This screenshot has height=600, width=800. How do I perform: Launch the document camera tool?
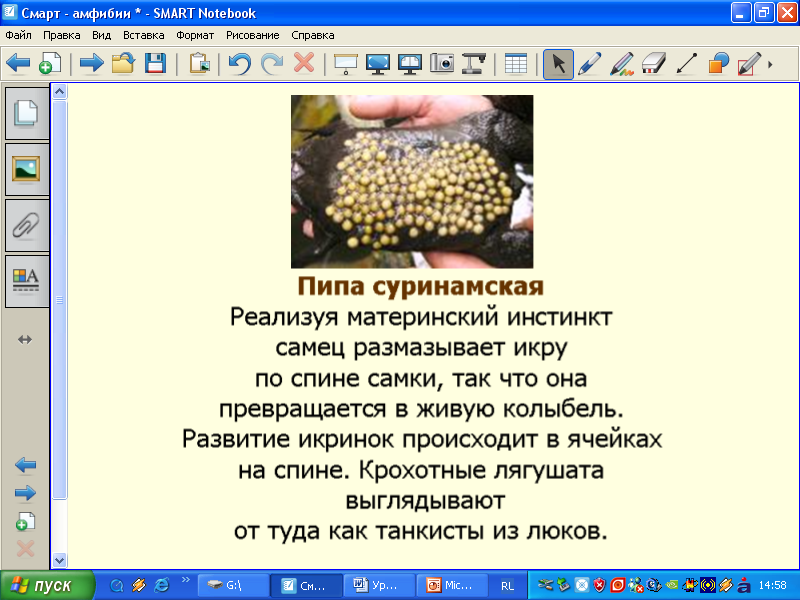[474, 64]
